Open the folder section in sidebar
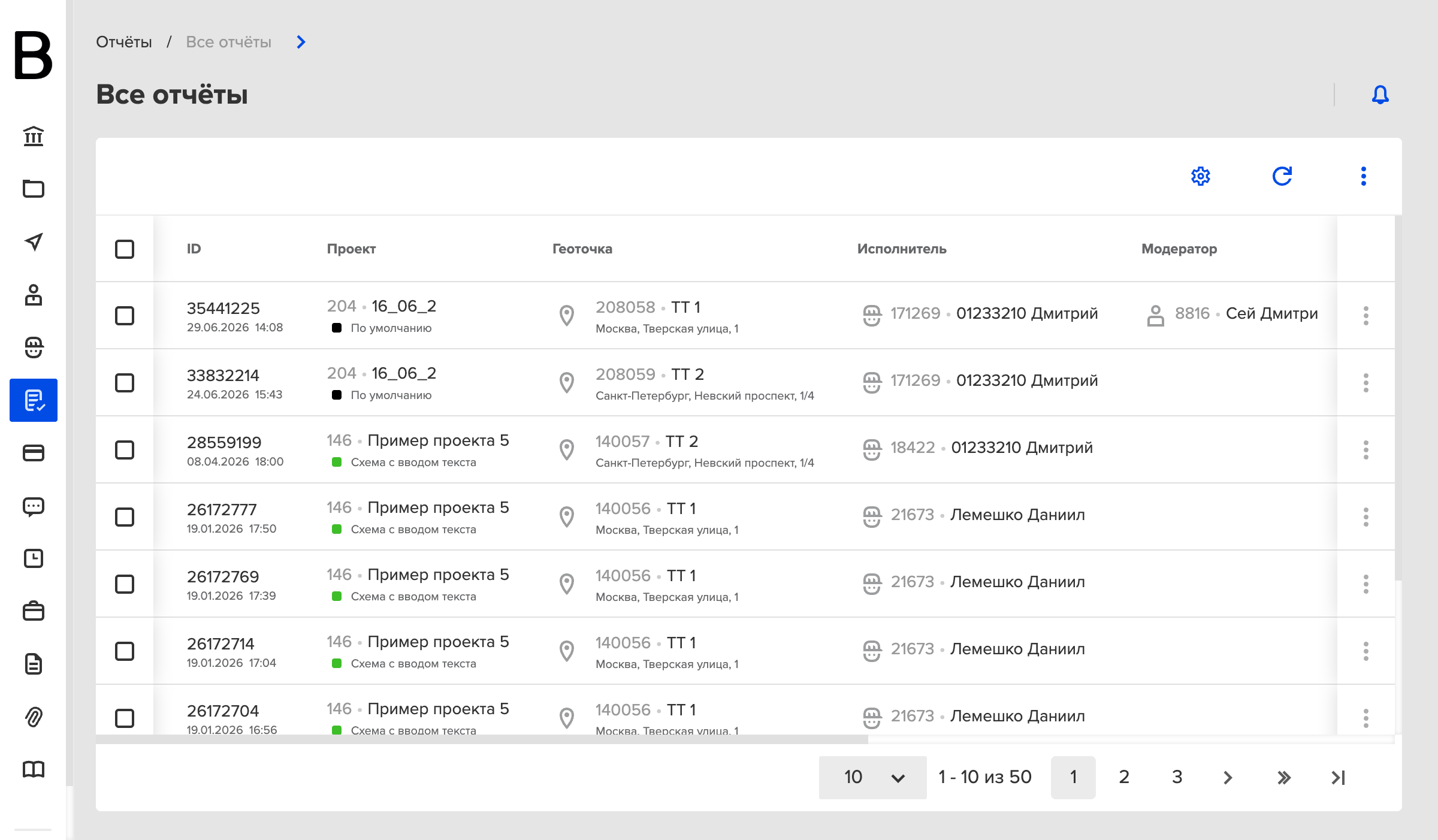Image resolution: width=1438 pixels, height=840 pixels. tap(34, 189)
